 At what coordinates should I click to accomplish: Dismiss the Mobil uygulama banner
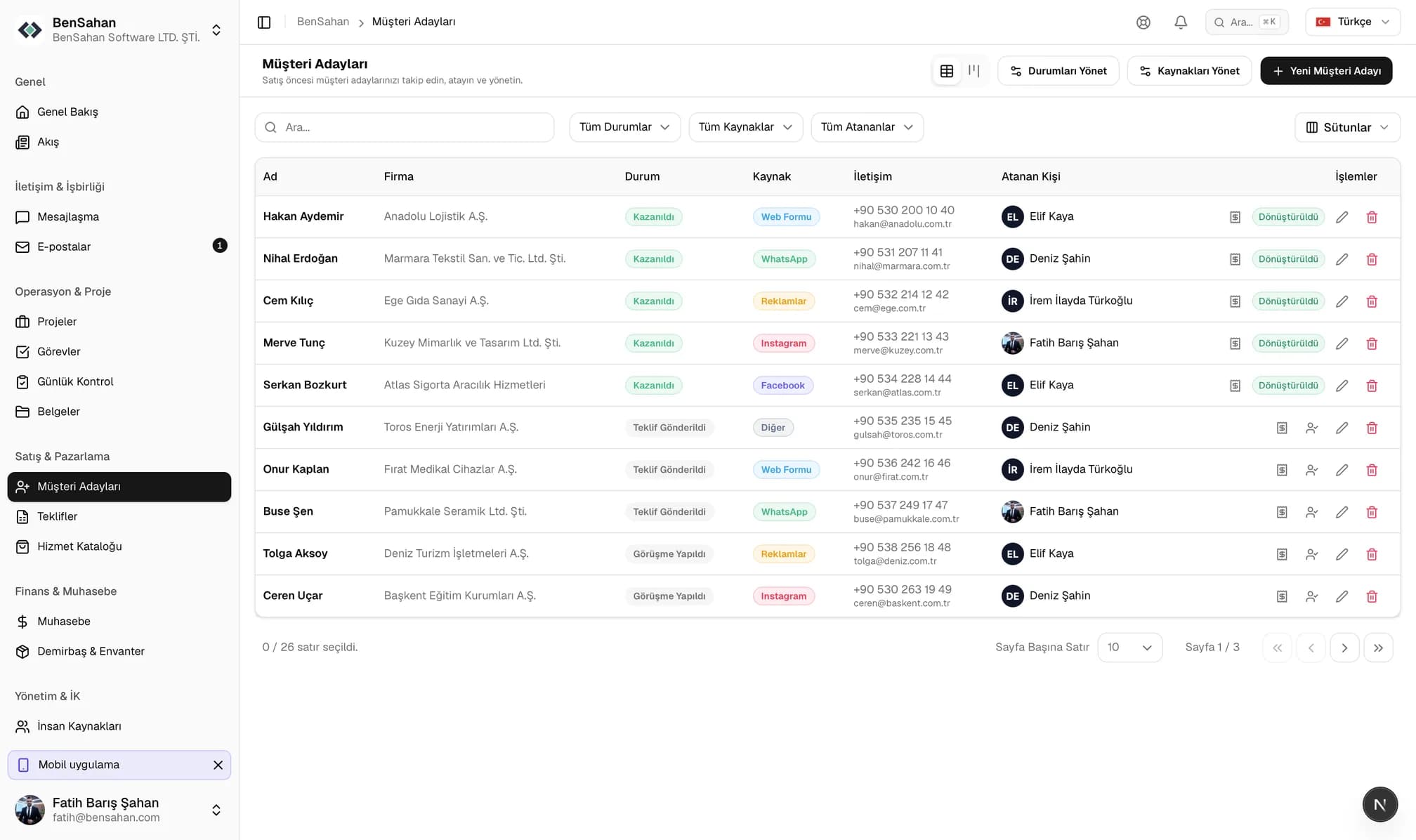point(218,765)
